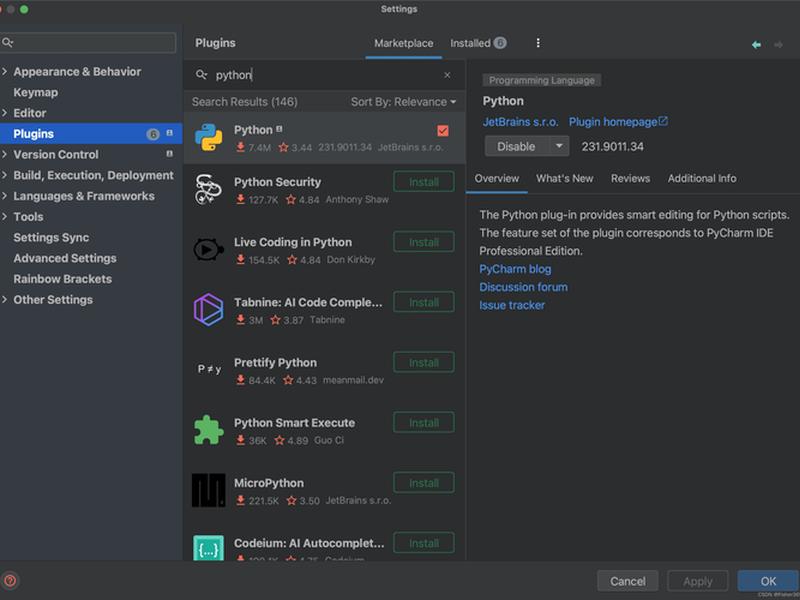Click the Python Security rating star
This screenshot has height=600, width=800.
pos(290,199)
